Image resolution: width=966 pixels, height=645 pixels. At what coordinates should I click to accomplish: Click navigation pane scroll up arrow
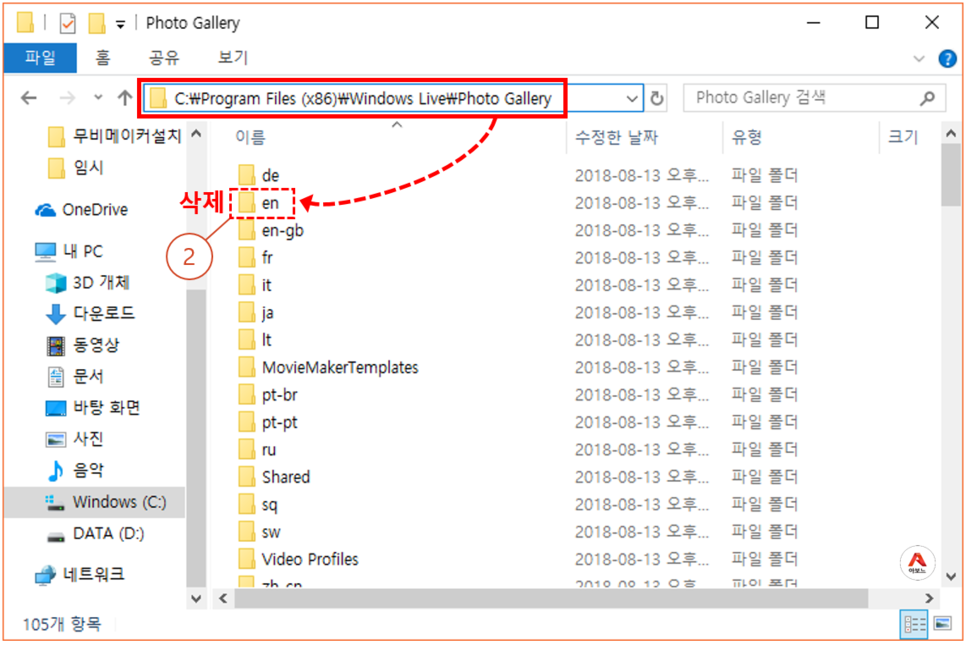196,134
